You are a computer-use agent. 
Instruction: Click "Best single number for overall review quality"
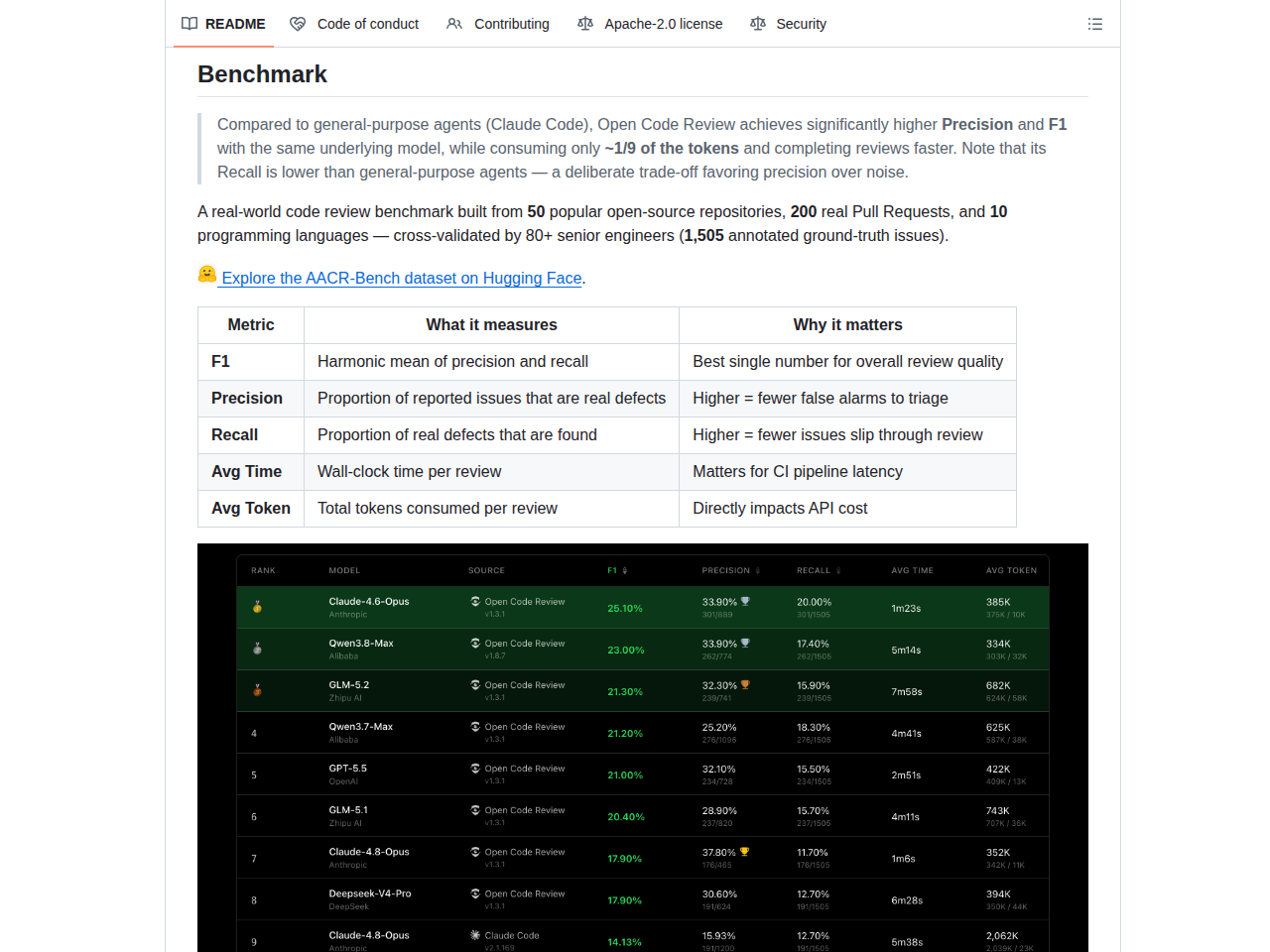[x=848, y=362]
